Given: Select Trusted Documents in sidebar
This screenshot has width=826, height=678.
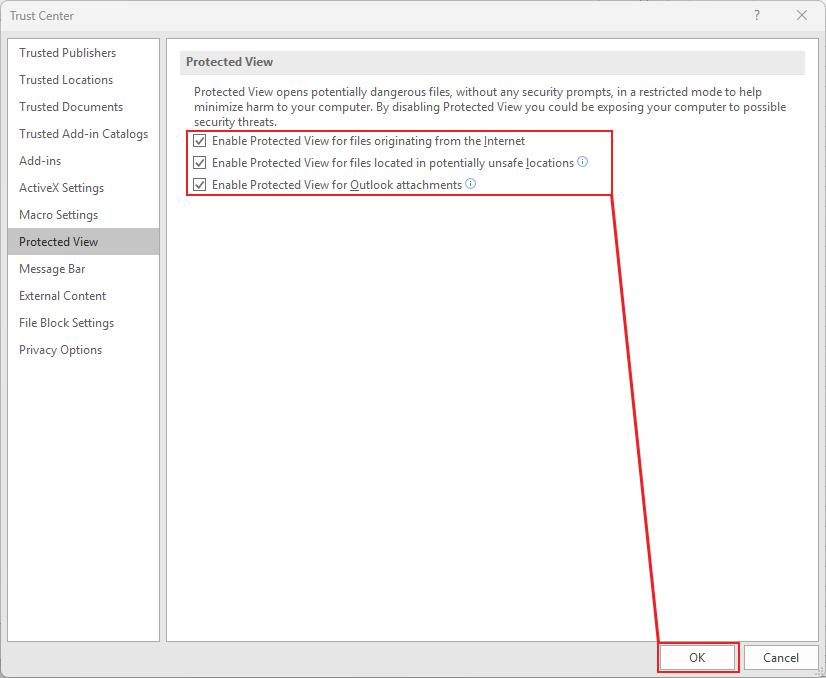Looking at the screenshot, I should (x=84, y=107).
